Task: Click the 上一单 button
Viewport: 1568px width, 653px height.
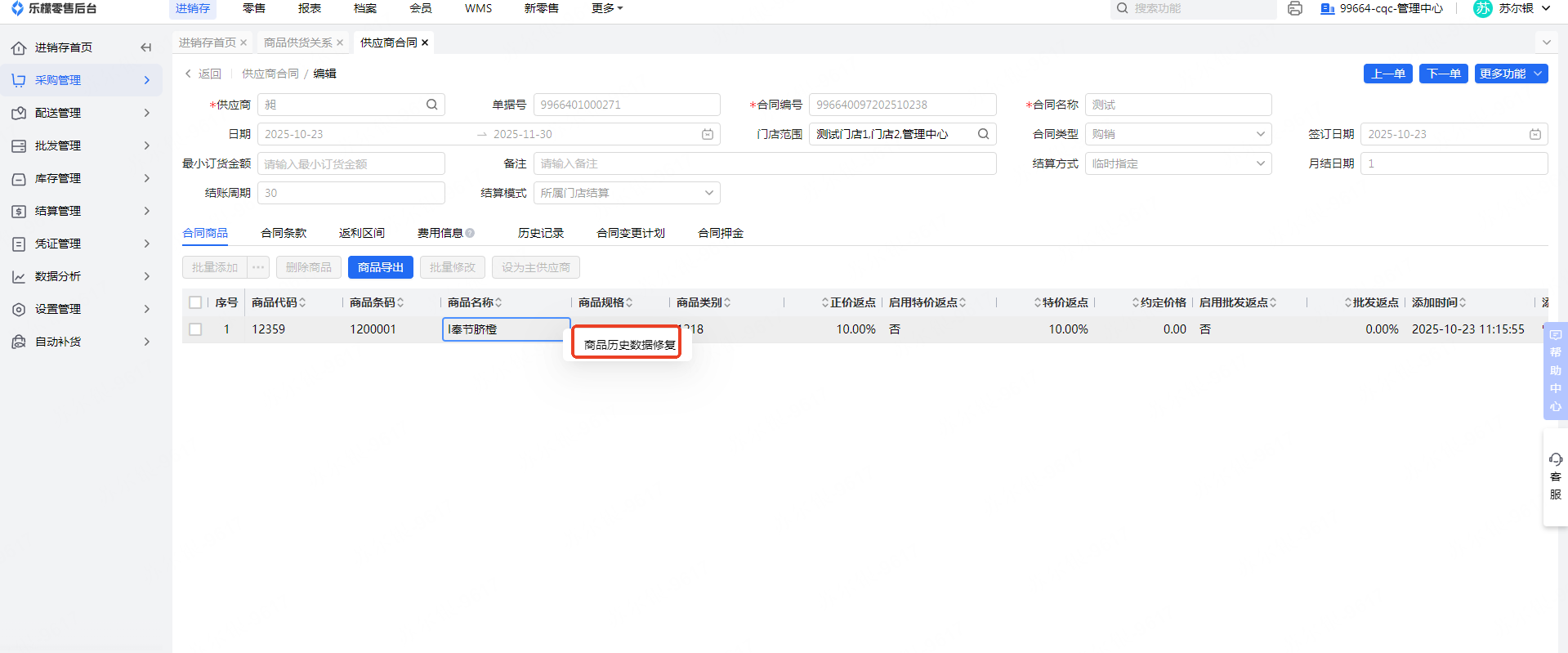Action: (x=1388, y=74)
